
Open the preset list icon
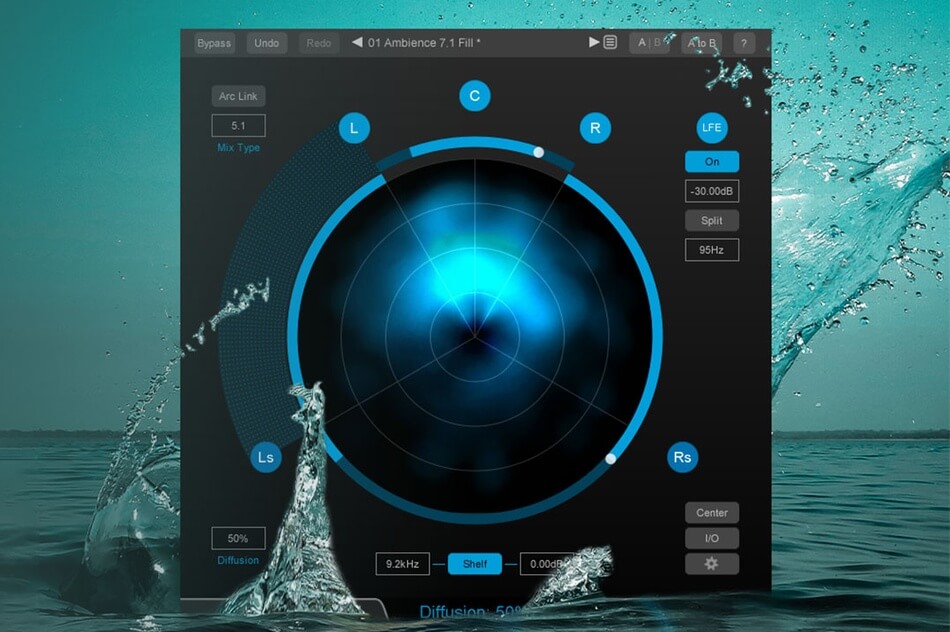(610, 43)
